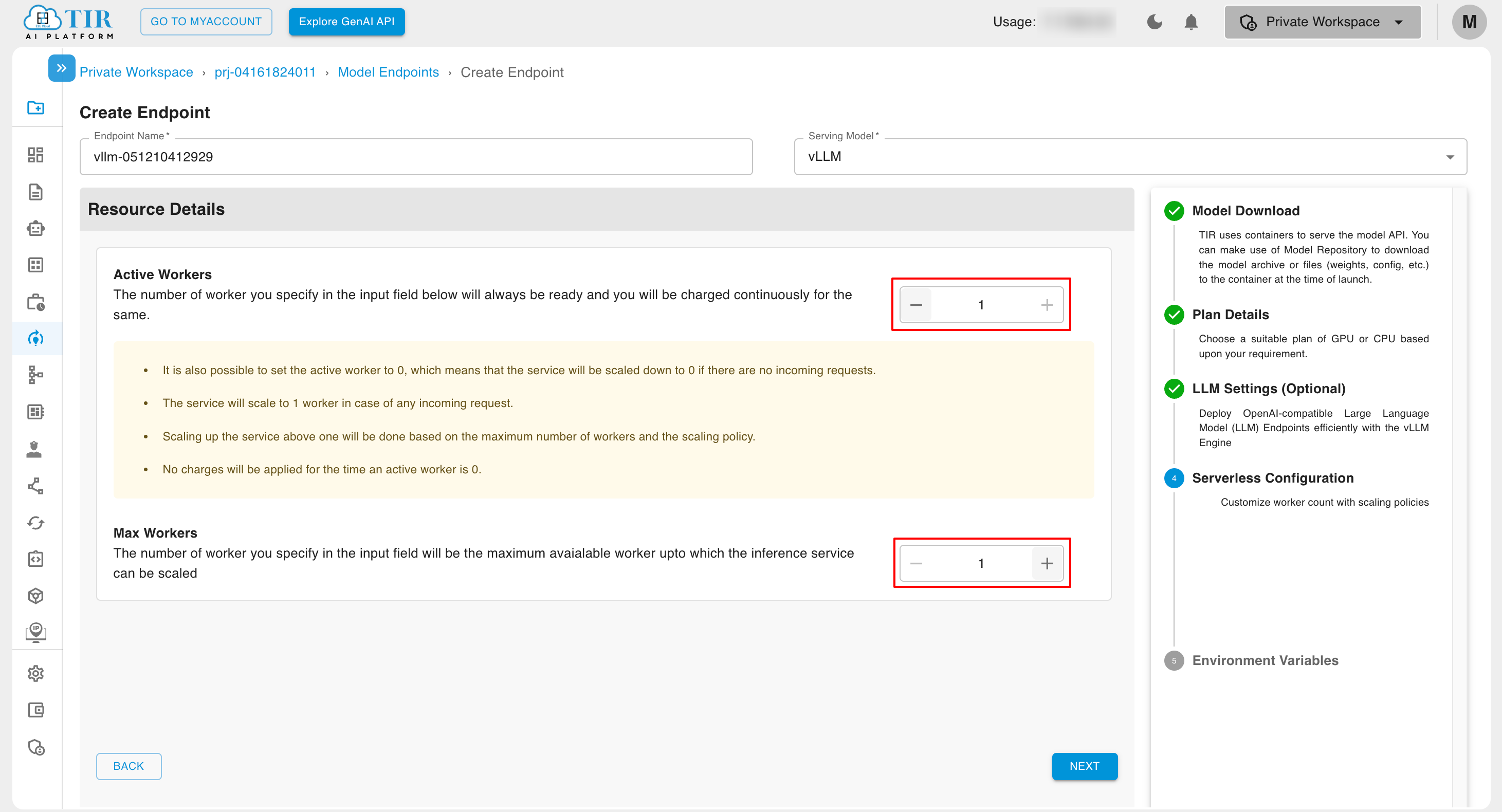Viewport: 1502px width, 812px height.
Task: Open the dashboard grid icon in sidebar
Action: [x=35, y=155]
